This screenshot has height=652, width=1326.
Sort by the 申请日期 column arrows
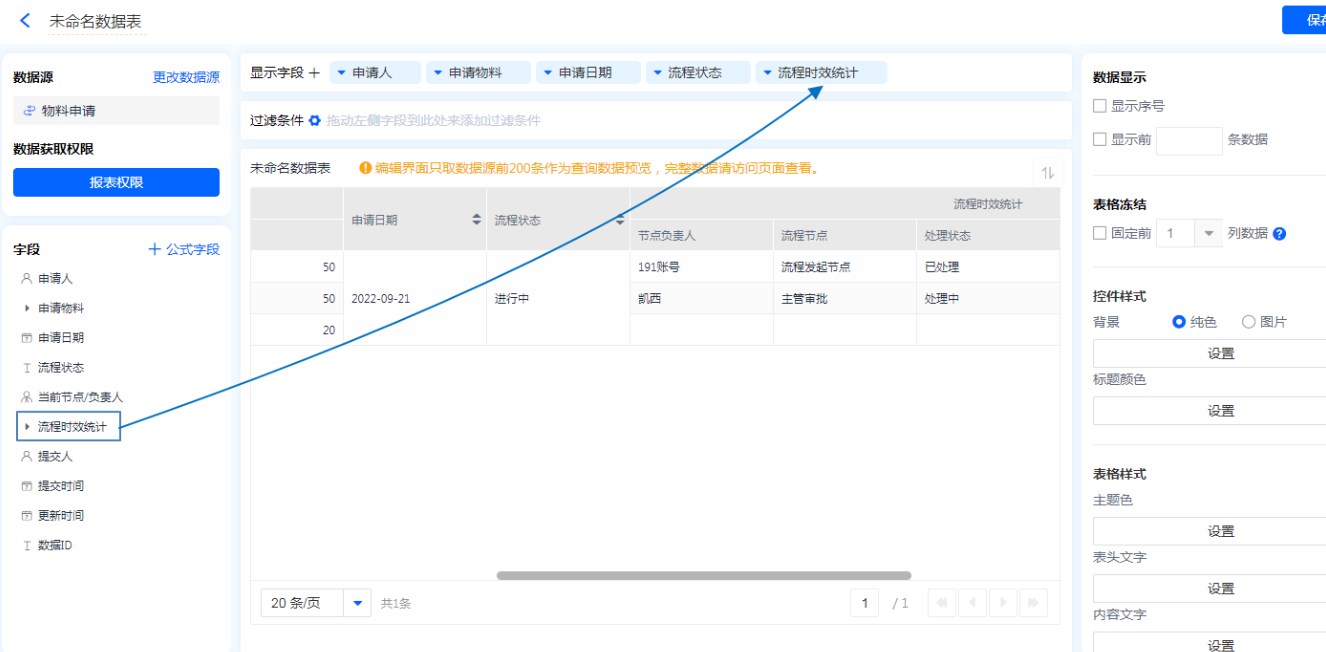pyautogui.click(x=476, y=220)
